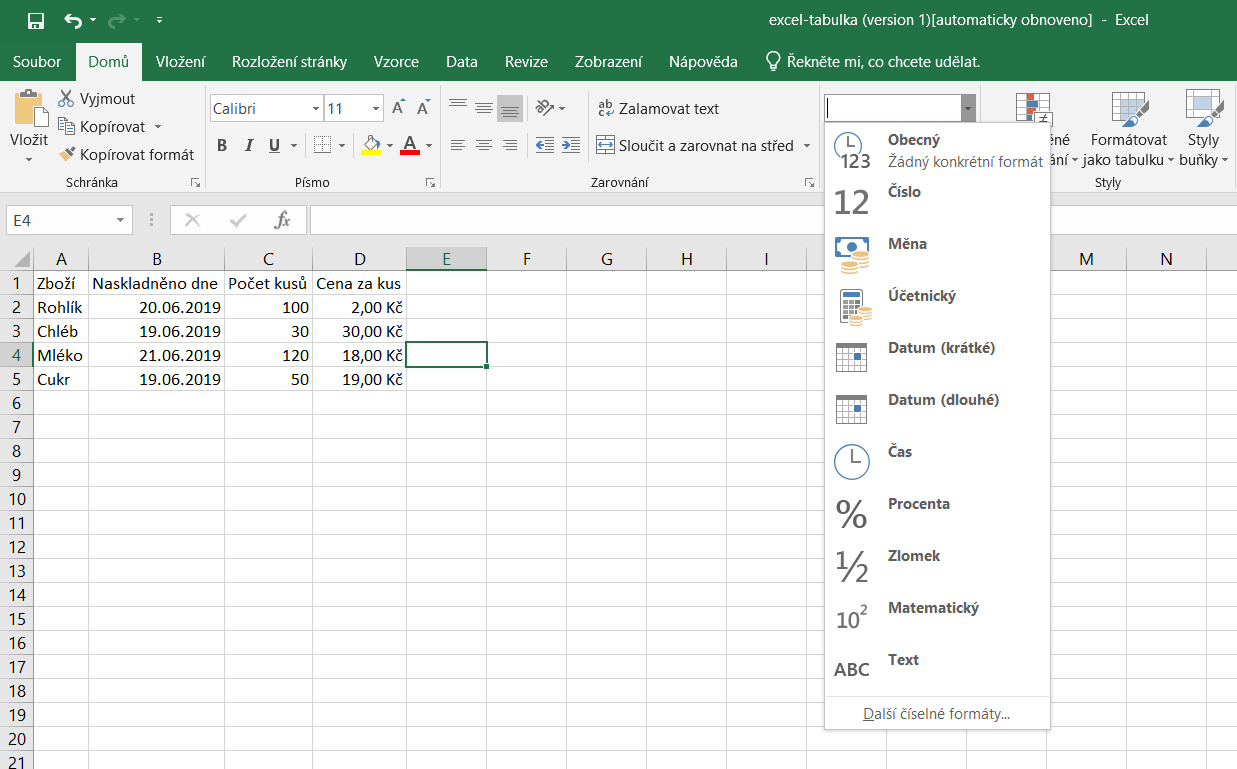This screenshot has height=769, width=1237.
Task: Toggle underline formatting
Action: [x=274, y=145]
